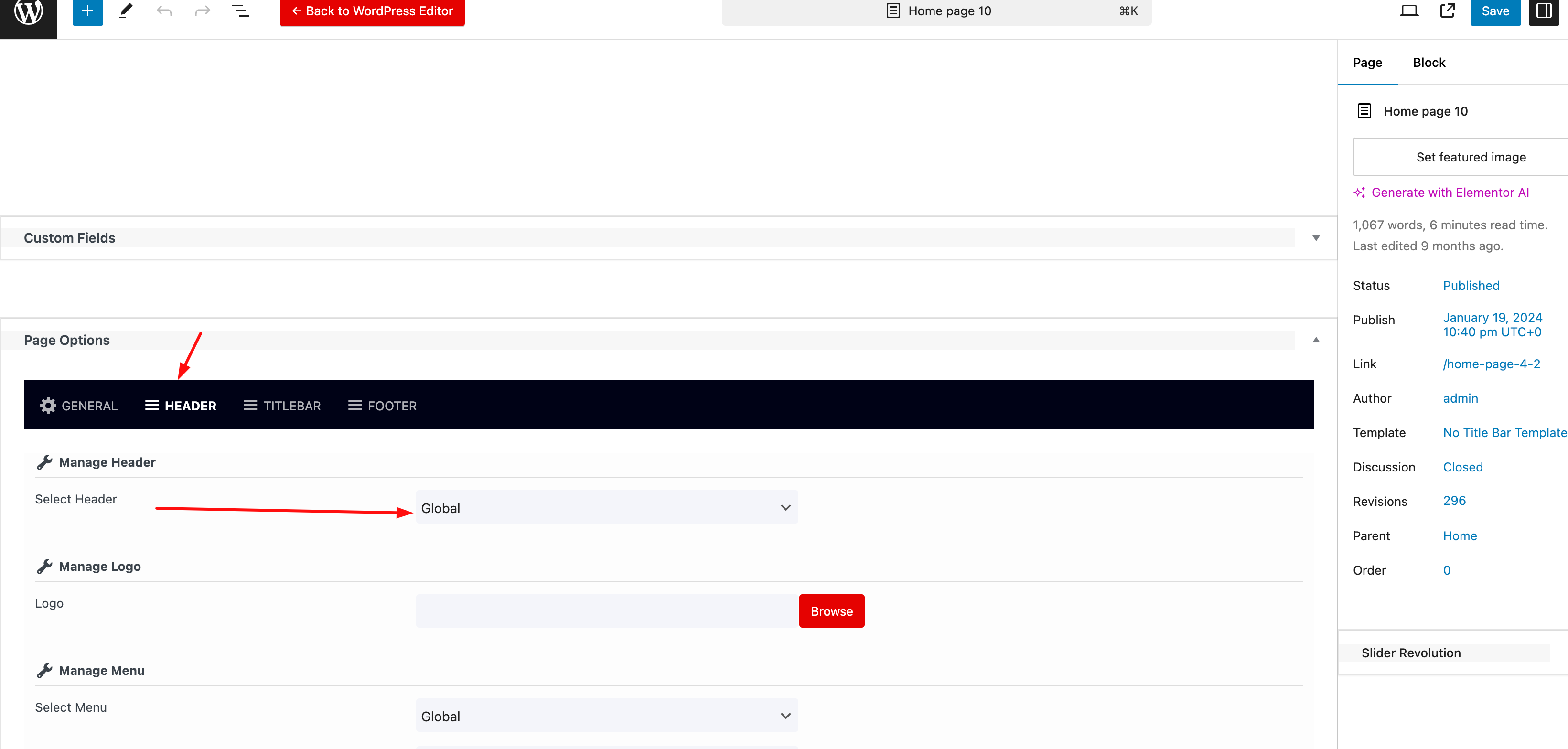Select the Tools pencil icon
Viewport: 1568px width, 749px height.
(x=126, y=11)
